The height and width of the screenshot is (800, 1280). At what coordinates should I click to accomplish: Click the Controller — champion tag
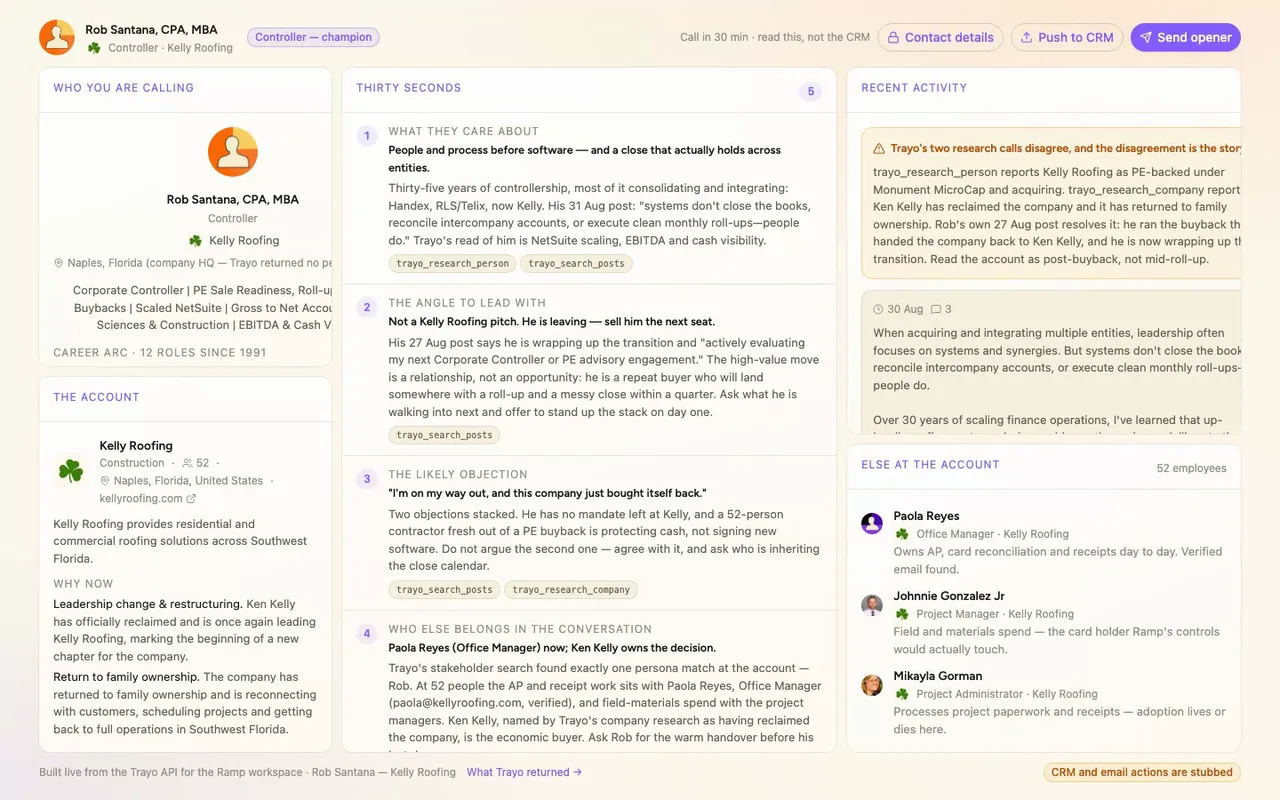pyautogui.click(x=313, y=37)
